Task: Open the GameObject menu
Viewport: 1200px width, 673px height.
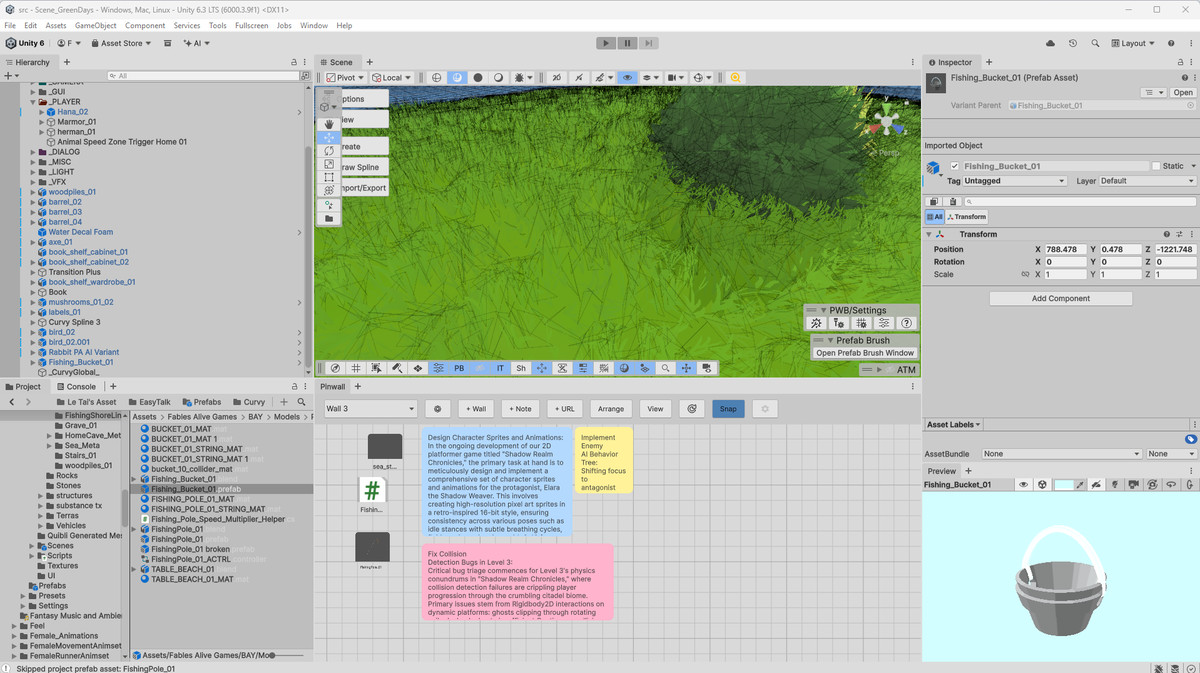Action: click(x=95, y=25)
